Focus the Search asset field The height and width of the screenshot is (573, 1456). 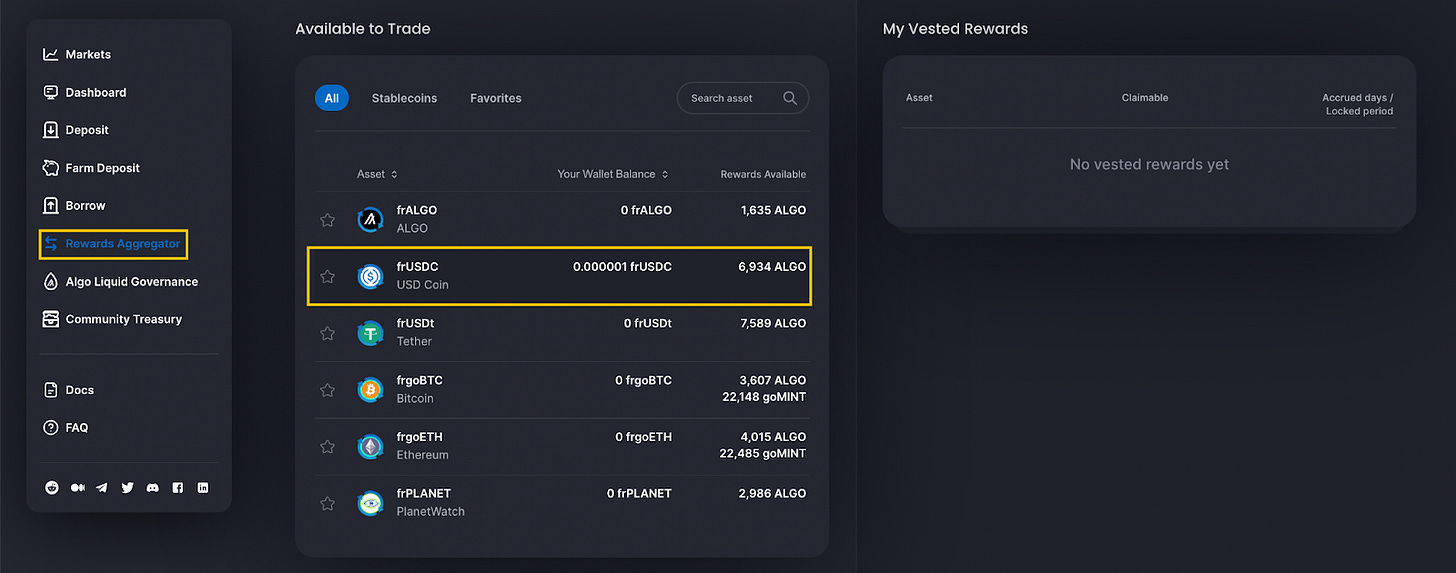click(x=743, y=98)
